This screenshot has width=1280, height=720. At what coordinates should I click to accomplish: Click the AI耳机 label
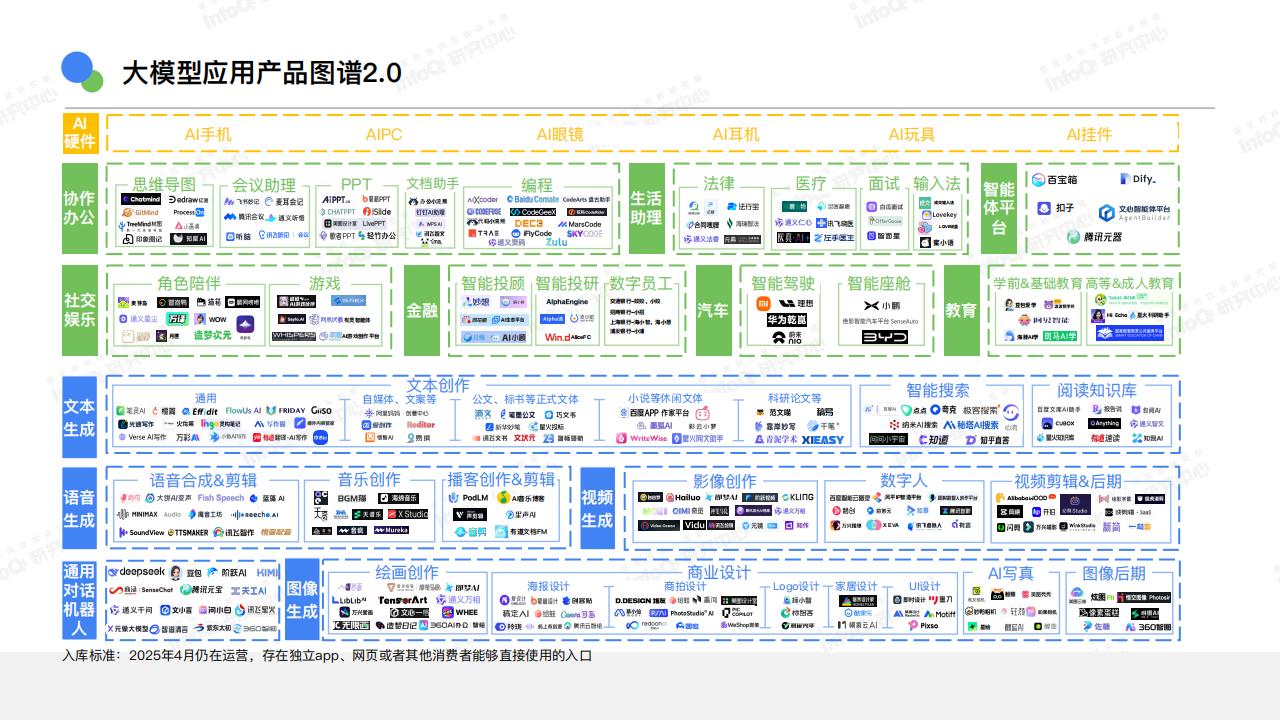[x=735, y=134]
